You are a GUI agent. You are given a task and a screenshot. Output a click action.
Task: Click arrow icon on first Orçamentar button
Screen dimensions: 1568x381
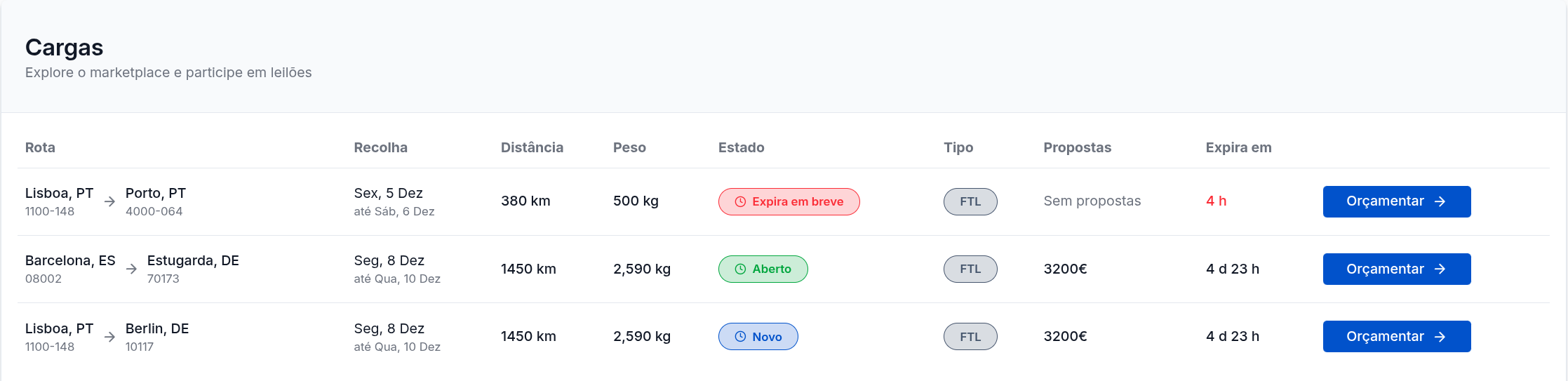click(x=1440, y=201)
